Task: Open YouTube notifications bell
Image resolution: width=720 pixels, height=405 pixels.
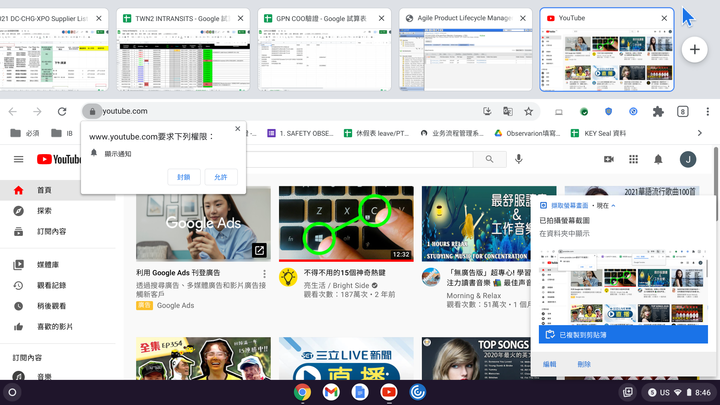Action: tap(658, 159)
